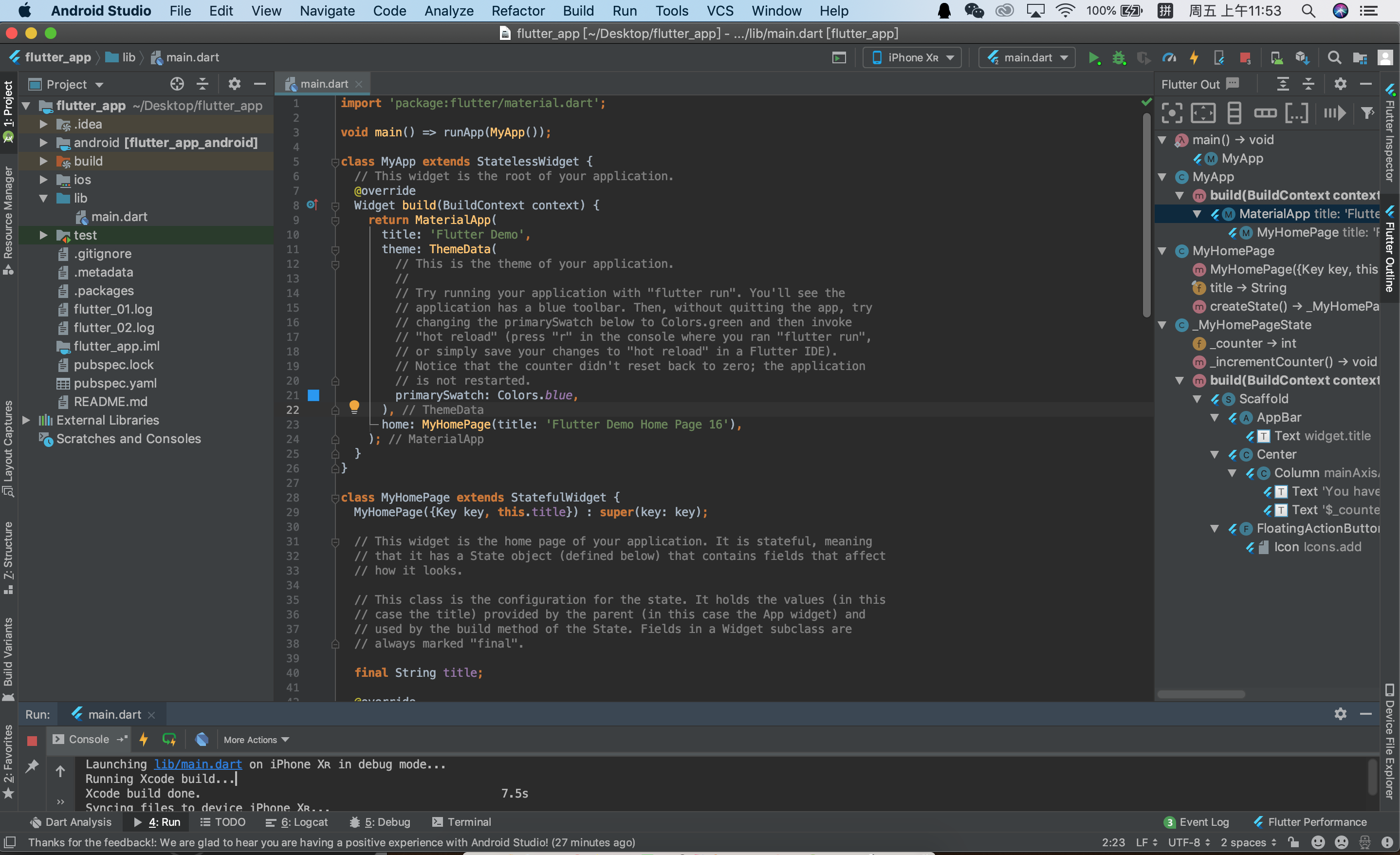Open the Refactor menu

point(517,11)
